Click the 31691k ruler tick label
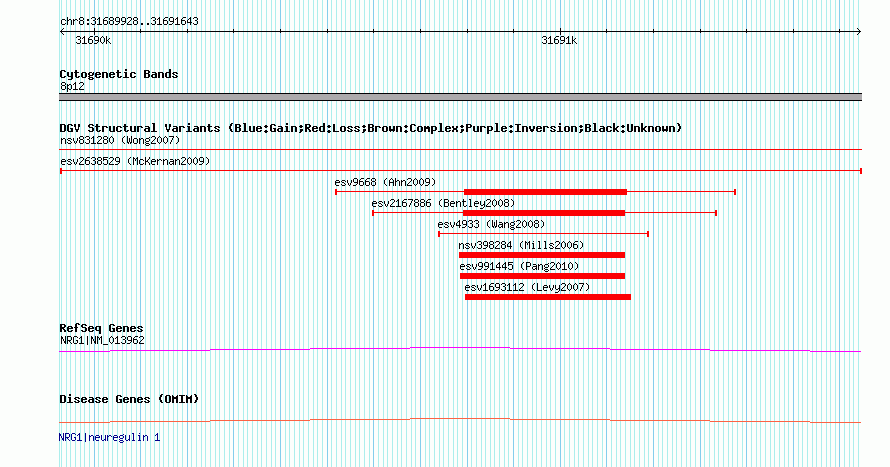The width and height of the screenshot is (890, 467). [x=559, y=40]
